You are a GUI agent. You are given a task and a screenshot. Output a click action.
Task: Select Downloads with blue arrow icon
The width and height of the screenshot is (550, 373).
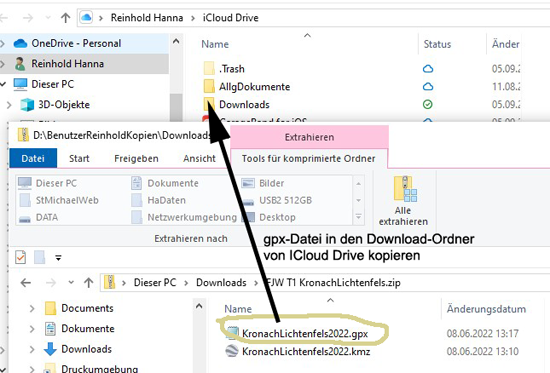tap(78, 349)
